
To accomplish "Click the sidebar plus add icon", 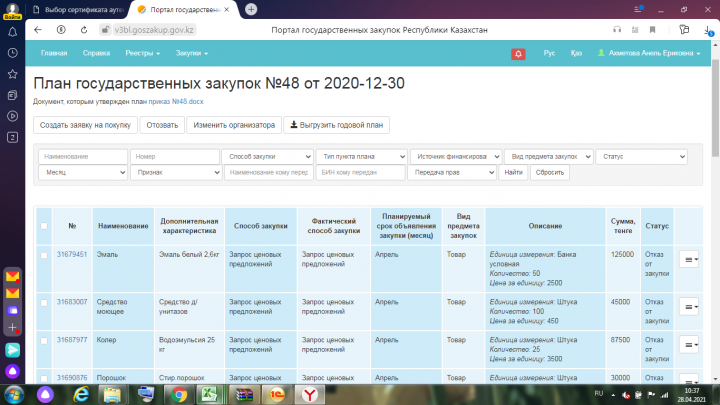I will coord(12,327).
